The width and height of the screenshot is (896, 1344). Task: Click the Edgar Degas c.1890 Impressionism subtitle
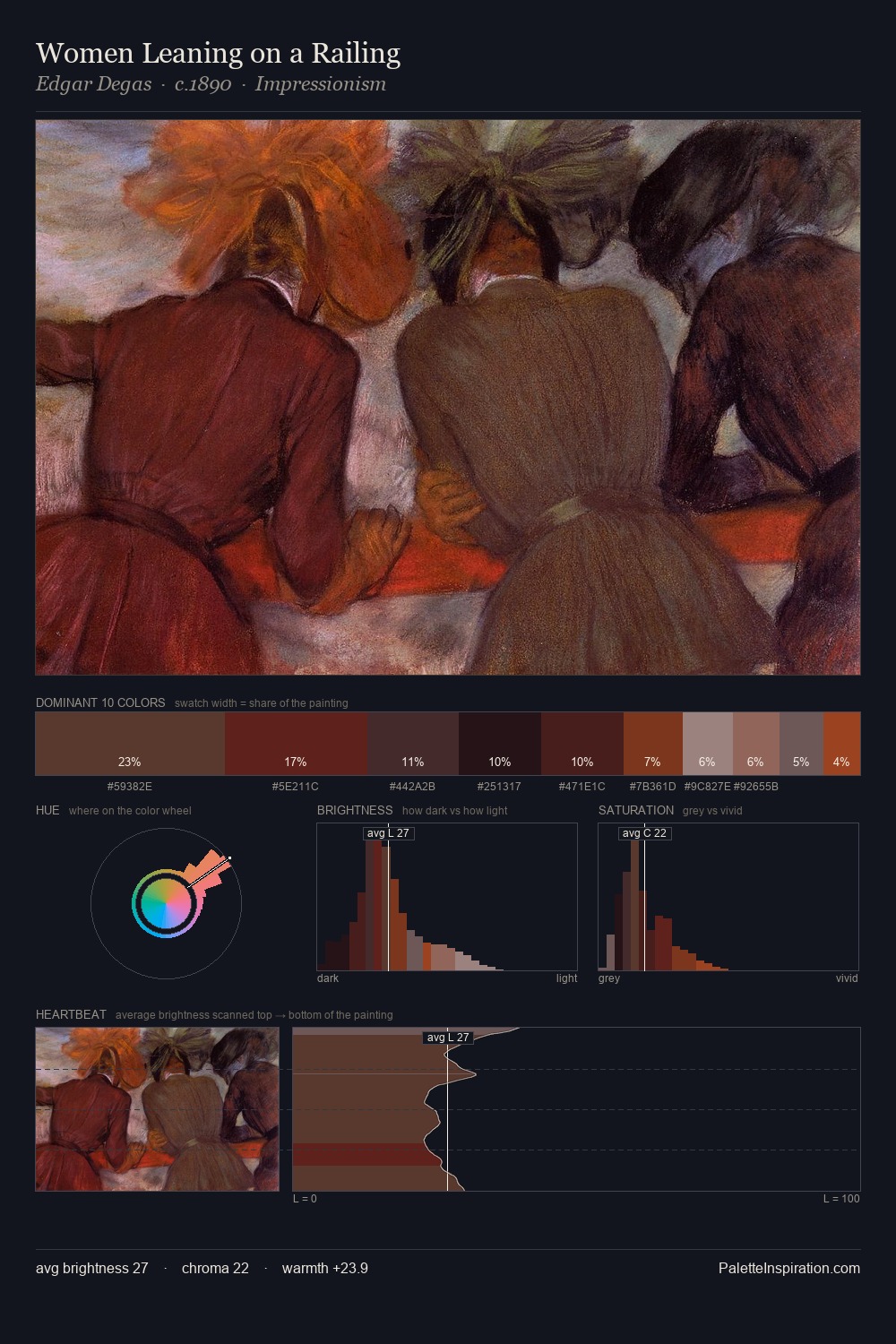pos(211,84)
